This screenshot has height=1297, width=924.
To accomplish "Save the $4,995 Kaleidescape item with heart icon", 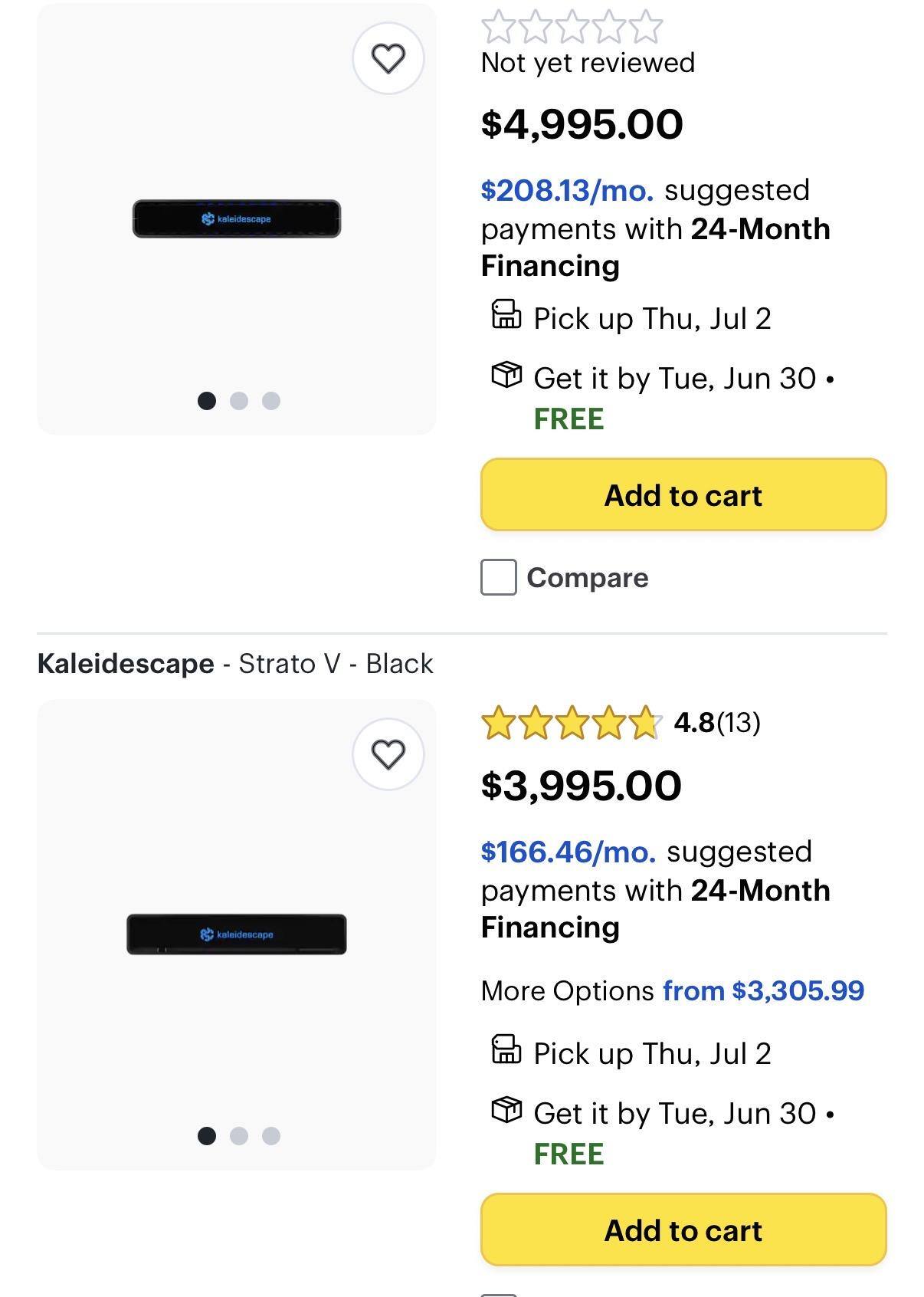I will pyautogui.click(x=388, y=58).
